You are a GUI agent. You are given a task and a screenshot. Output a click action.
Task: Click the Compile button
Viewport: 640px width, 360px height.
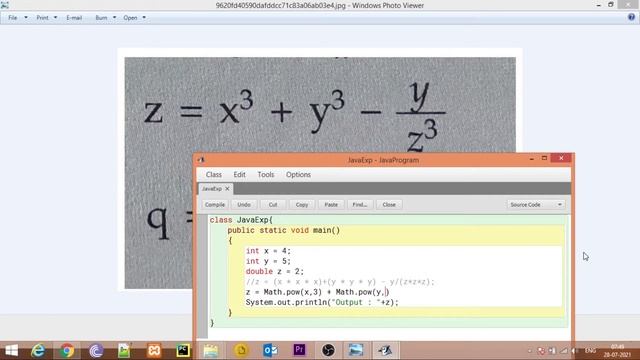coord(215,204)
